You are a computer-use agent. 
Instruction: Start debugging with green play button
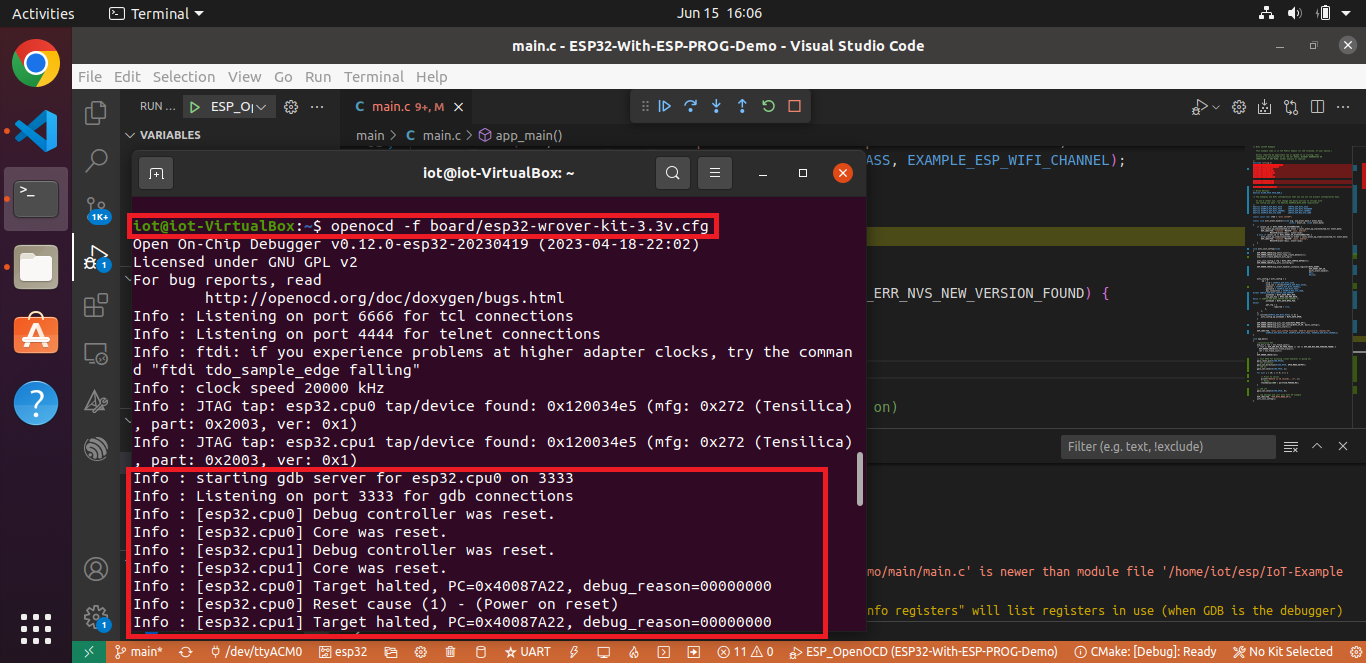pos(195,106)
